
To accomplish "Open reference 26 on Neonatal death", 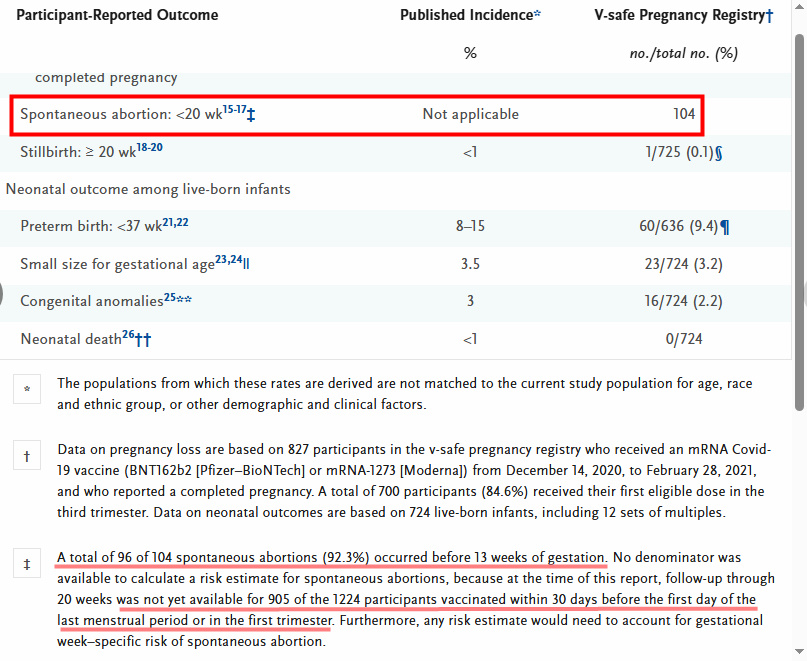I will (128, 334).
